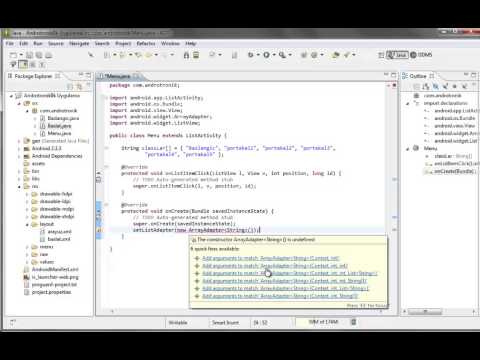Image resolution: width=480 pixels, height=360 pixels.
Task: Apply second quick fix ArrayAdapter(Context, int, int)
Action: point(275,266)
